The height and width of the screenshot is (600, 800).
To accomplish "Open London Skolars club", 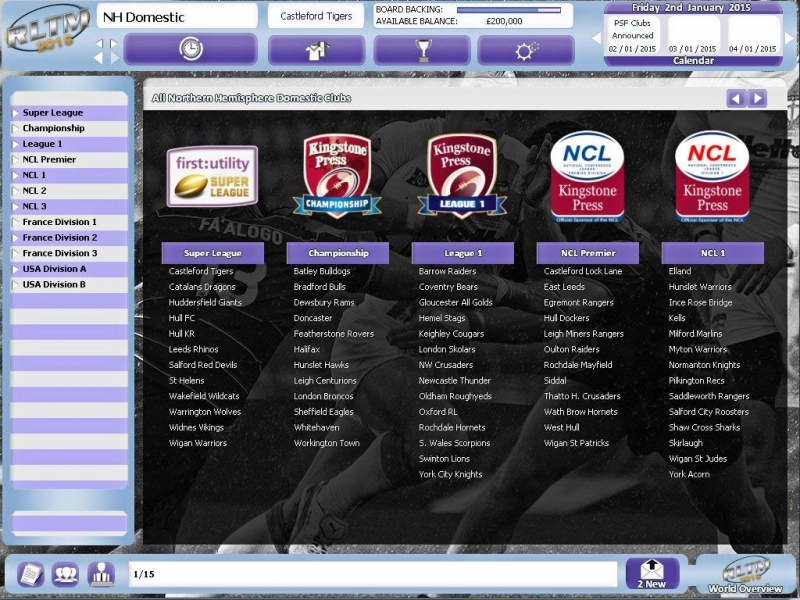I will (x=446, y=349).
